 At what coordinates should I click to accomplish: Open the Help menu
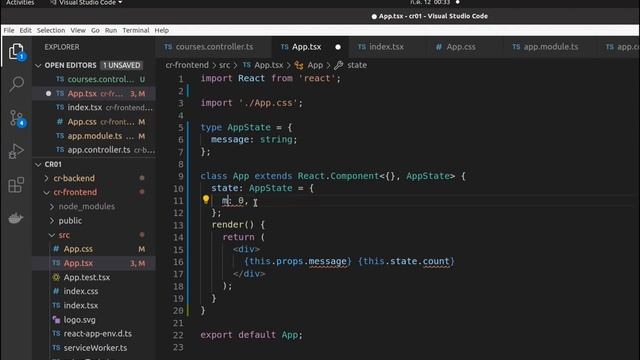[162, 30]
